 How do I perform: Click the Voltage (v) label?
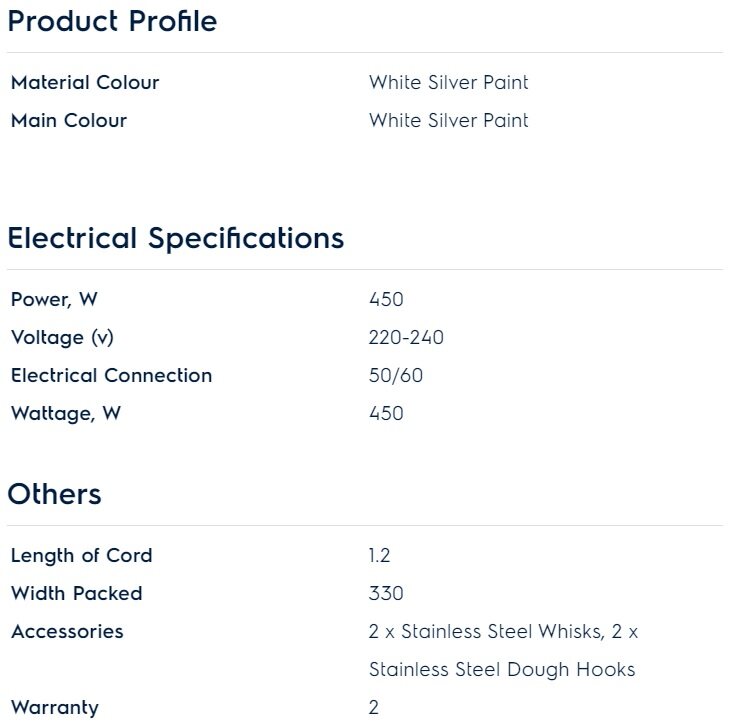[x=62, y=338]
